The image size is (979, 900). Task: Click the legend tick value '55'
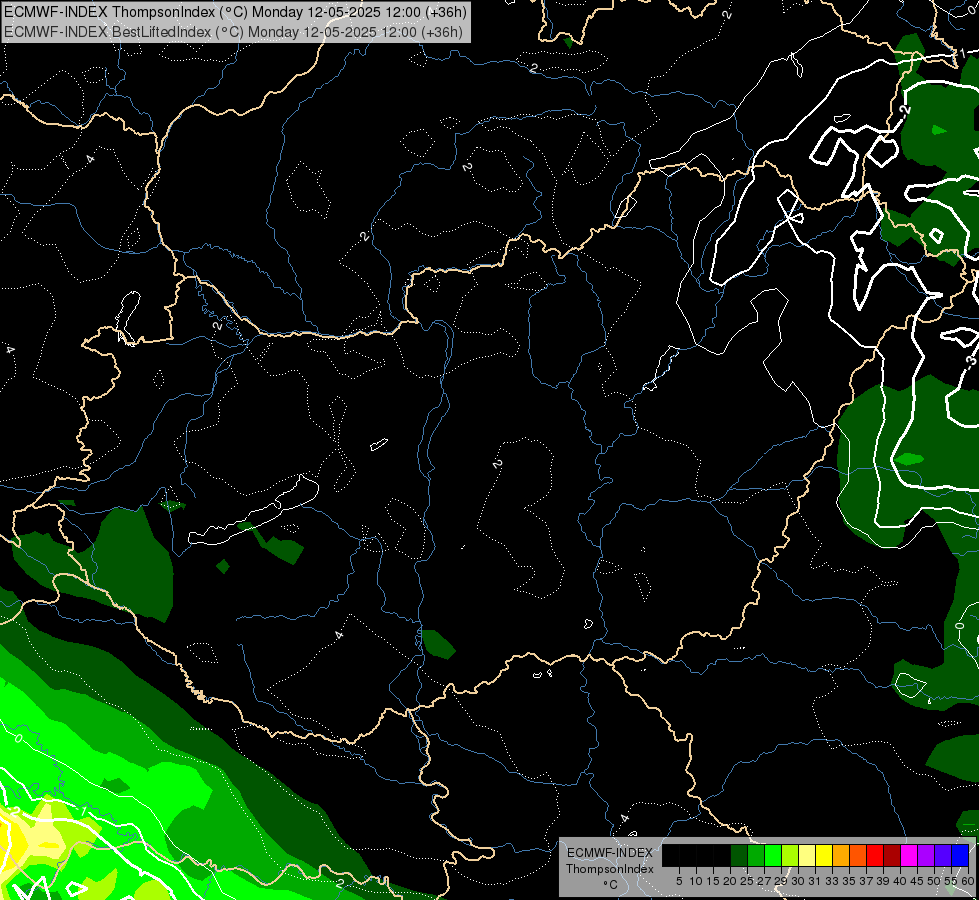(952, 881)
